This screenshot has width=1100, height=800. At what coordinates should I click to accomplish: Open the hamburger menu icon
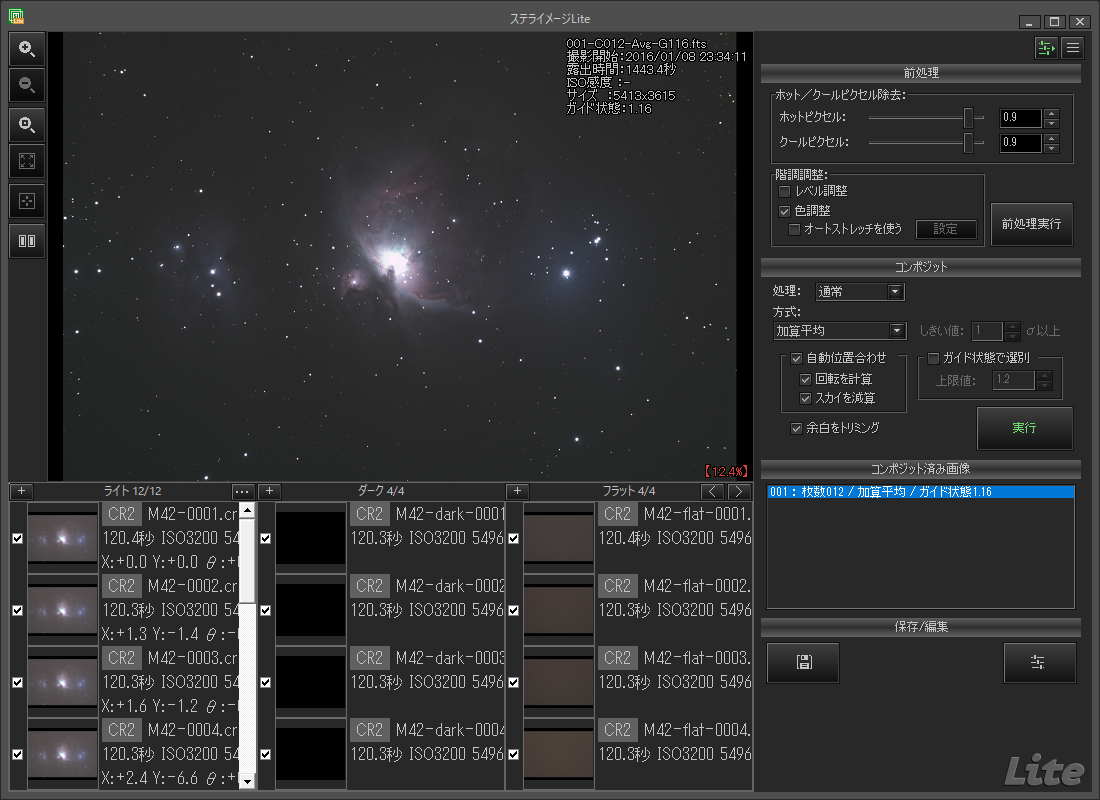click(x=1072, y=47)
